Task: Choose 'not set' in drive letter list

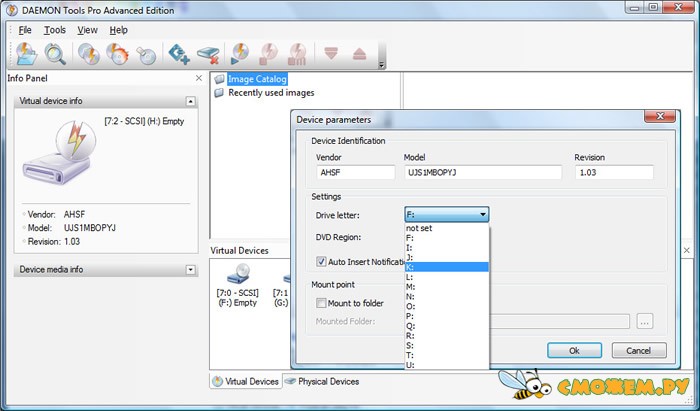Action: click(x=446, y=228)
